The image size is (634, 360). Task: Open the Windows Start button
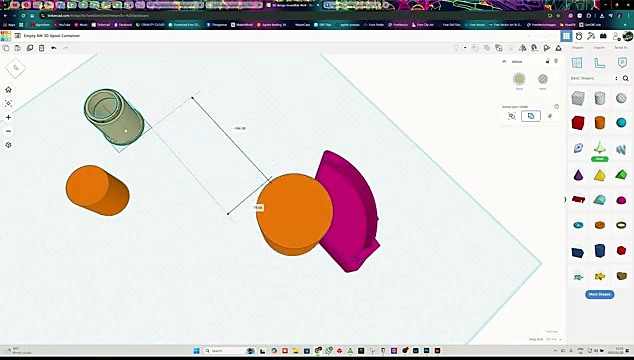[197, 351]
